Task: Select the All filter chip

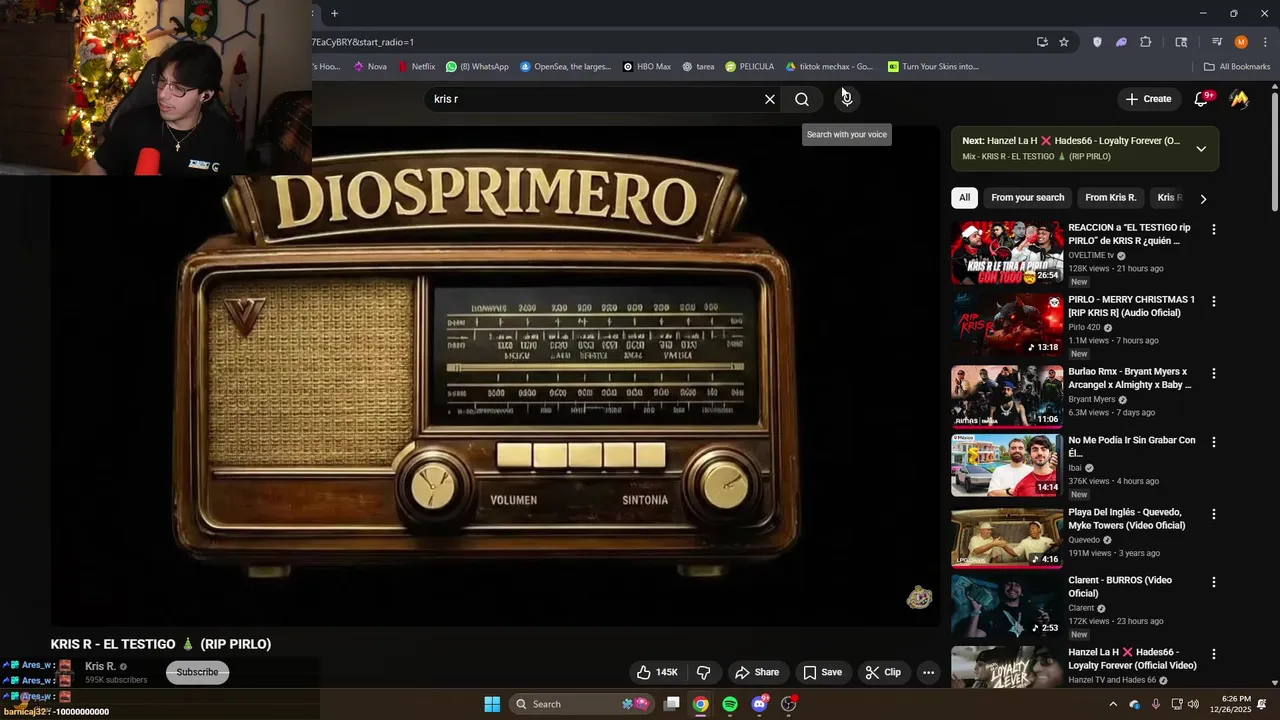Action: pyautogui.click(x=964, y=198)
